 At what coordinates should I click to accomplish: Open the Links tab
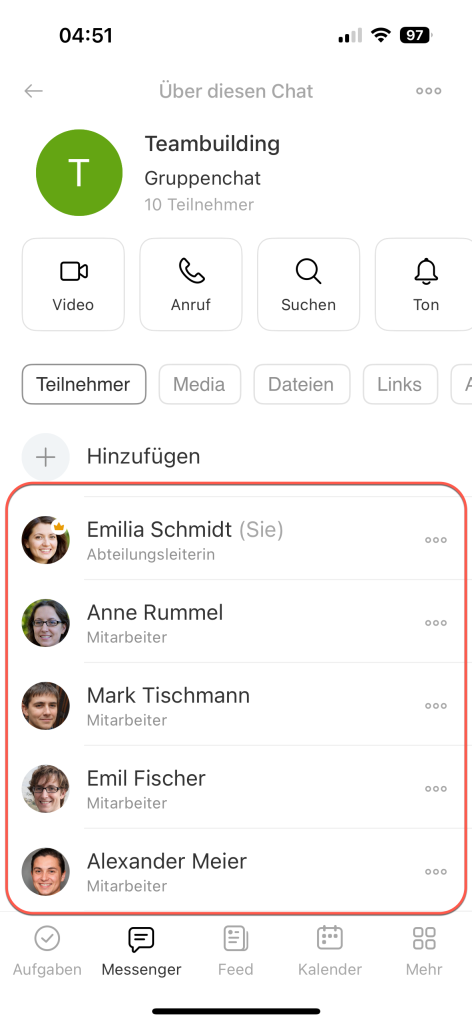tap(400, 384)
